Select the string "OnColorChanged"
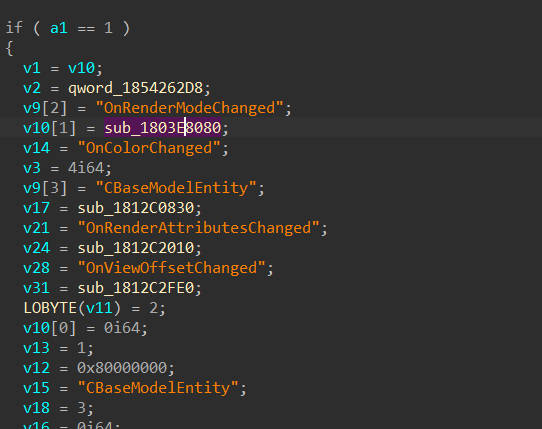542x429 pixels. (x=149, y=148)
